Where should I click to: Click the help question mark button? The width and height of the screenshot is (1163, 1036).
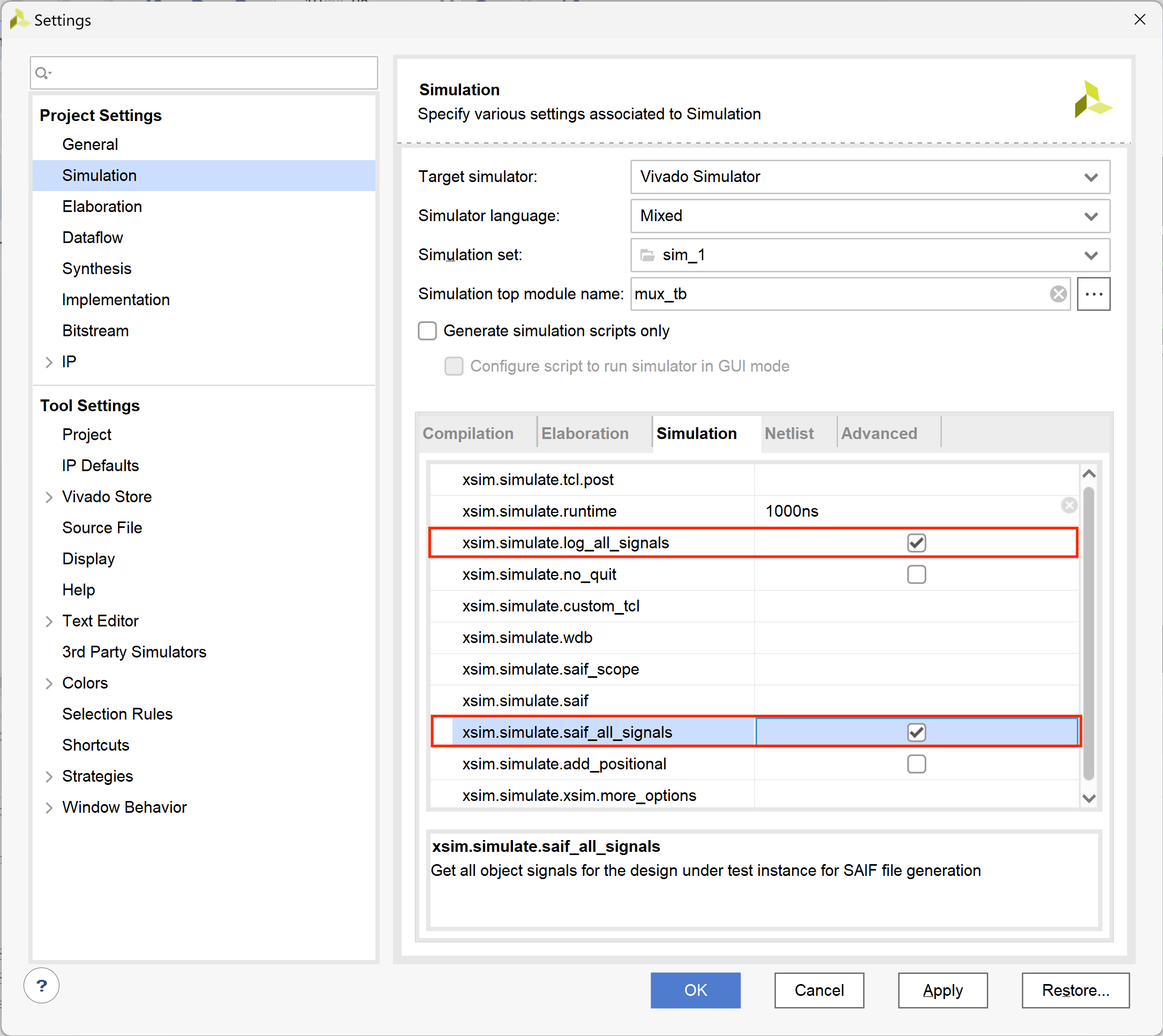(42, 985)
